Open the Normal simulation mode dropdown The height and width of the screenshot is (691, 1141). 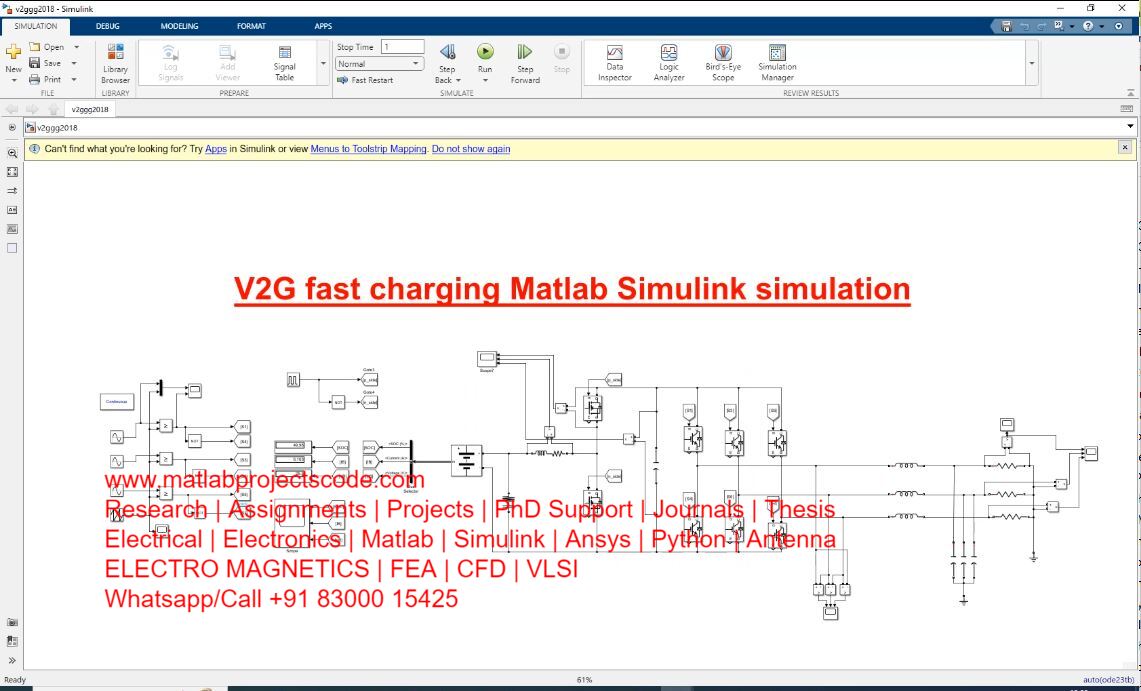(x=379, y=64)
